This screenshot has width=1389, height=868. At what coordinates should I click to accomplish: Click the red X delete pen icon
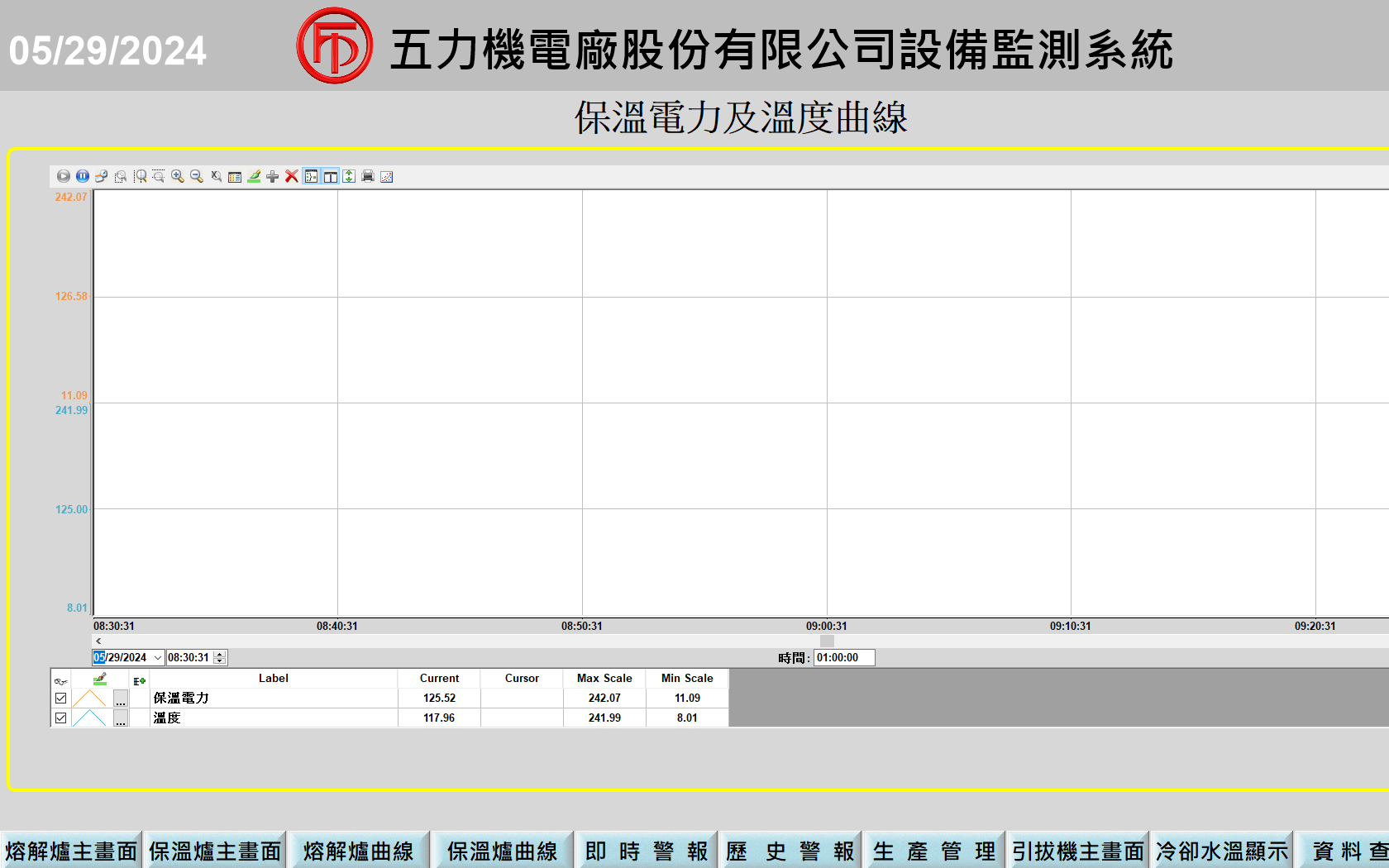tap(292, 176)
